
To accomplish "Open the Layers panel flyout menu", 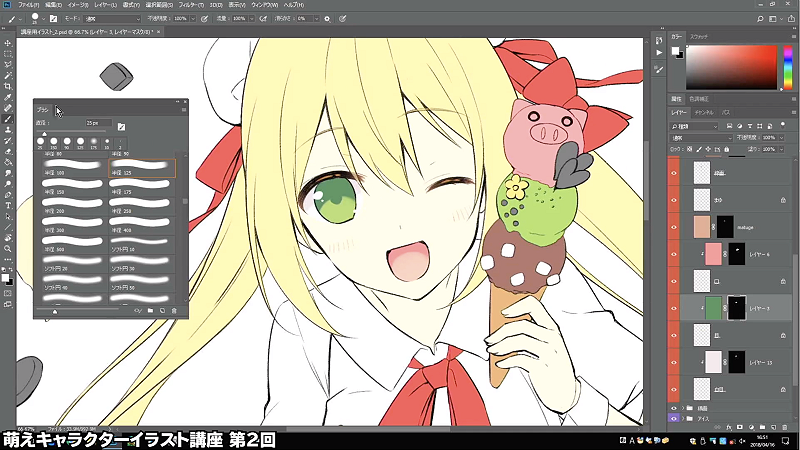I will (794, 112).
